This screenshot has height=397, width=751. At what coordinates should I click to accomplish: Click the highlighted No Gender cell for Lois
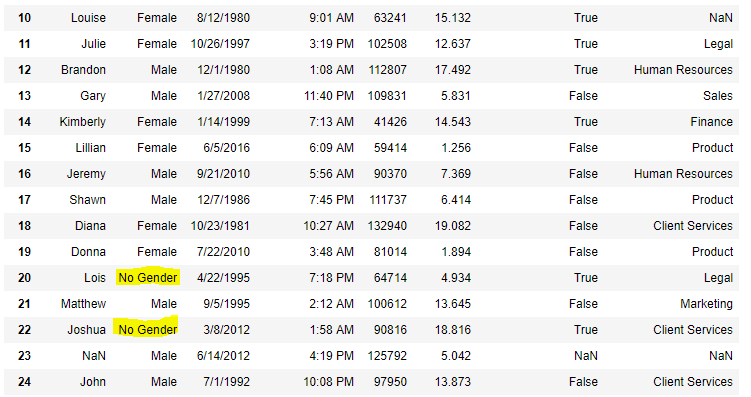(148, 278)
